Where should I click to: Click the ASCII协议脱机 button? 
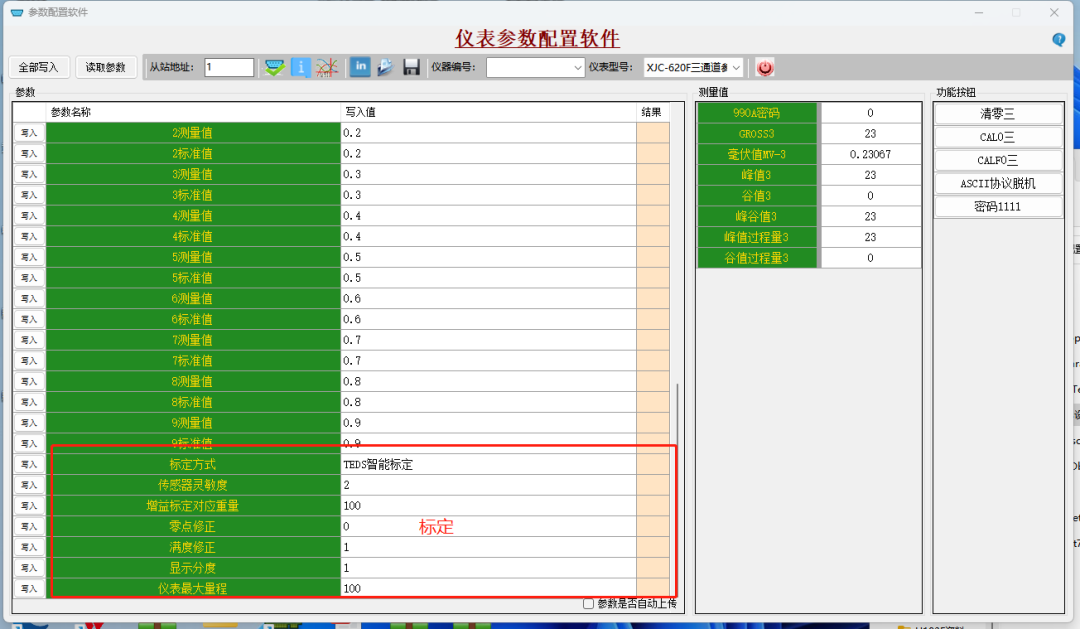tap(997, 183)
